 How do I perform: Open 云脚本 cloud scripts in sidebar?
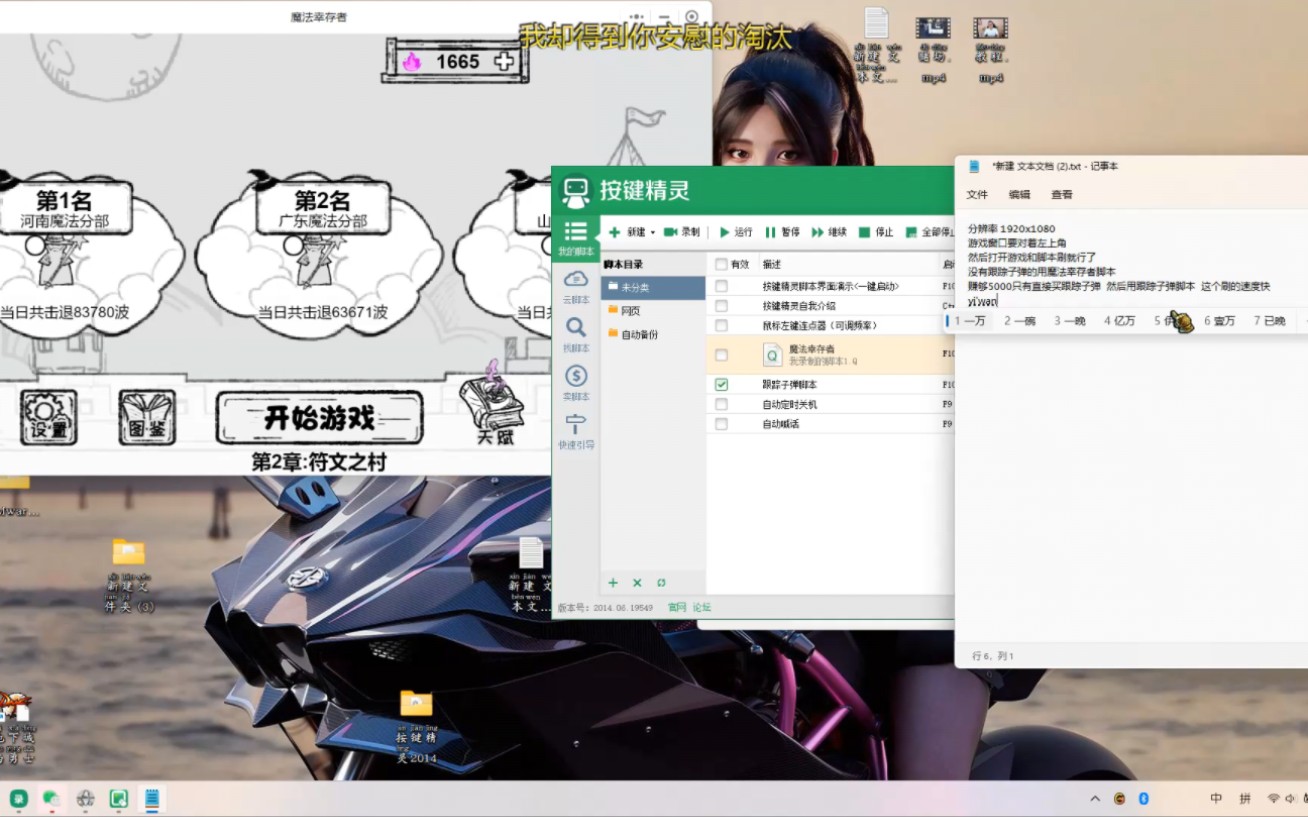click(x=575, y=286)
